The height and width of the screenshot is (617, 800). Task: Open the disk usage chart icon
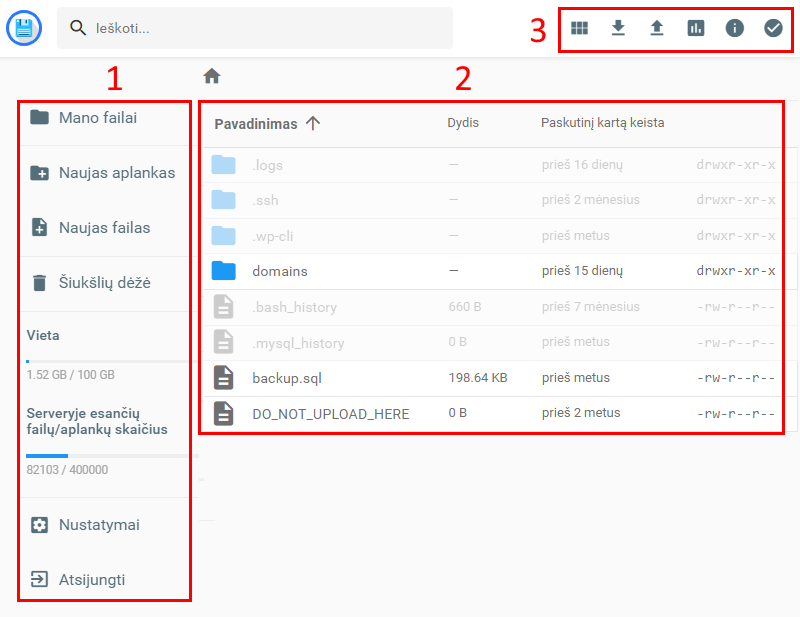coord(695,28)
